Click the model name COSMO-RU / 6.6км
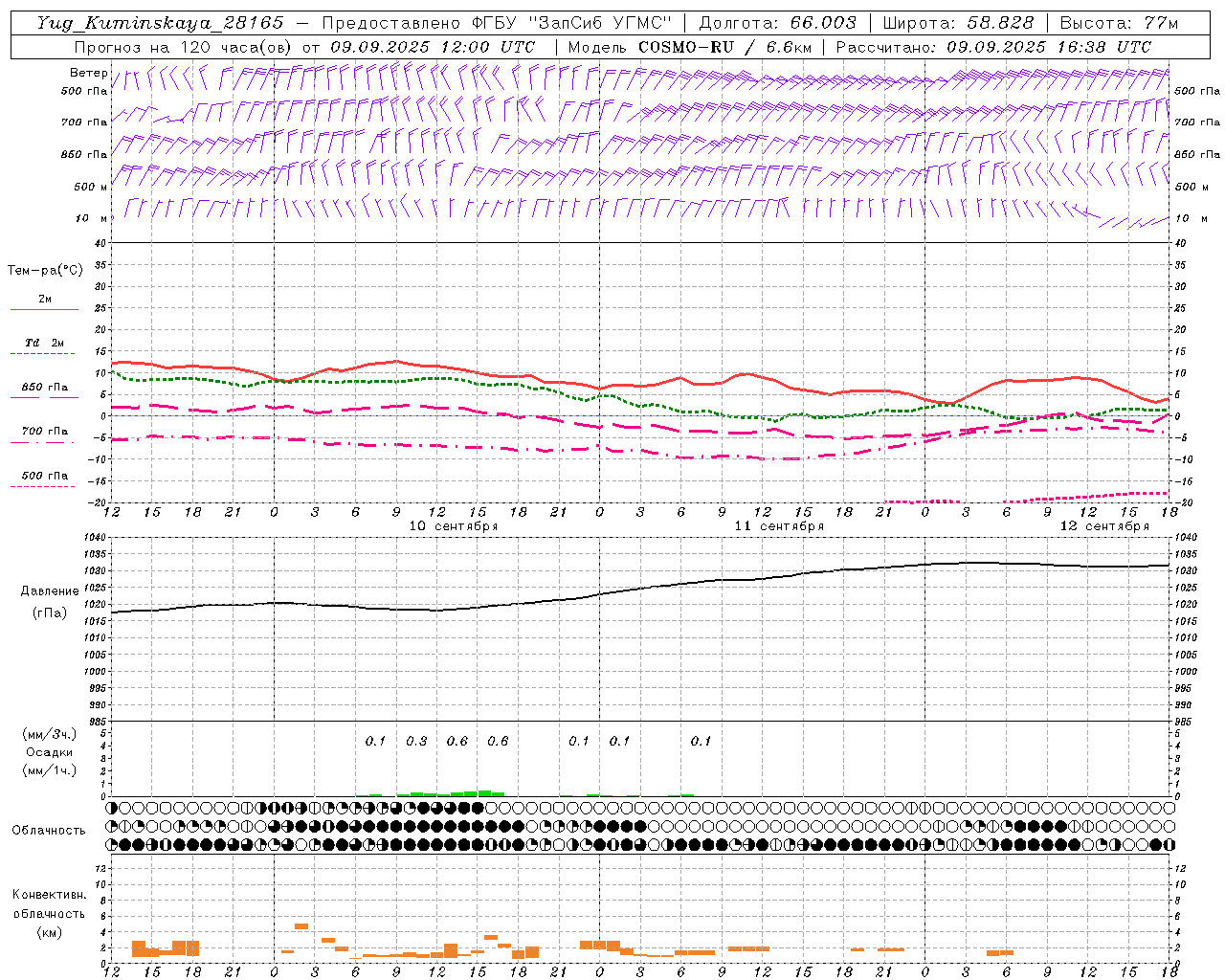Screen dimensions: 1225x980 pos(724,47)
